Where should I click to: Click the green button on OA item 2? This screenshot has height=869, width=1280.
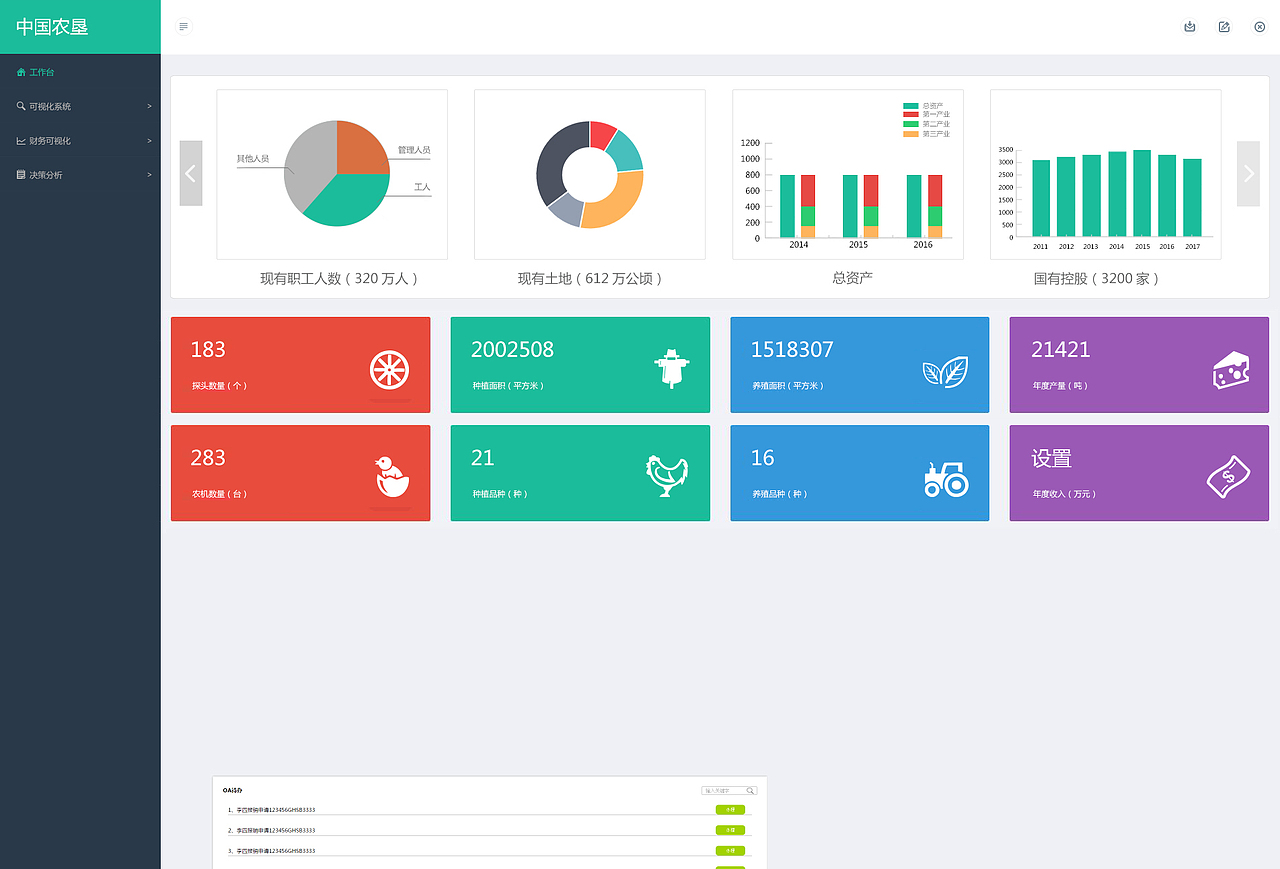point(730,830)
